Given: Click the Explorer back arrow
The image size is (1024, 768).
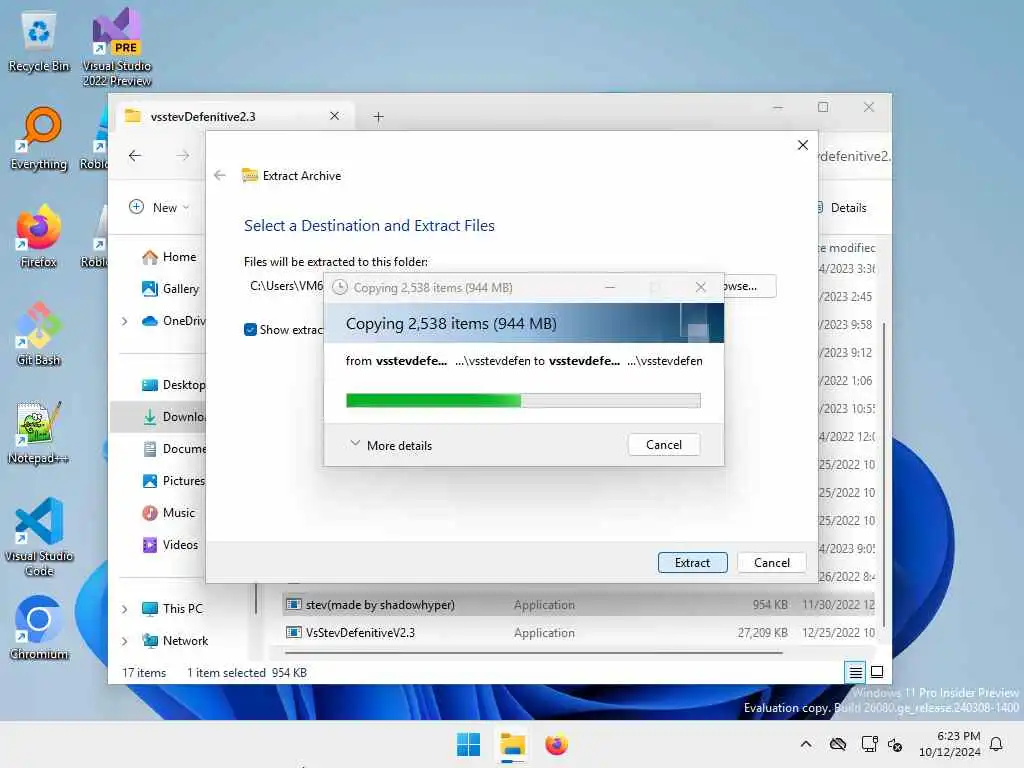Looking at the screenshot, I should (x=135, y=155).
